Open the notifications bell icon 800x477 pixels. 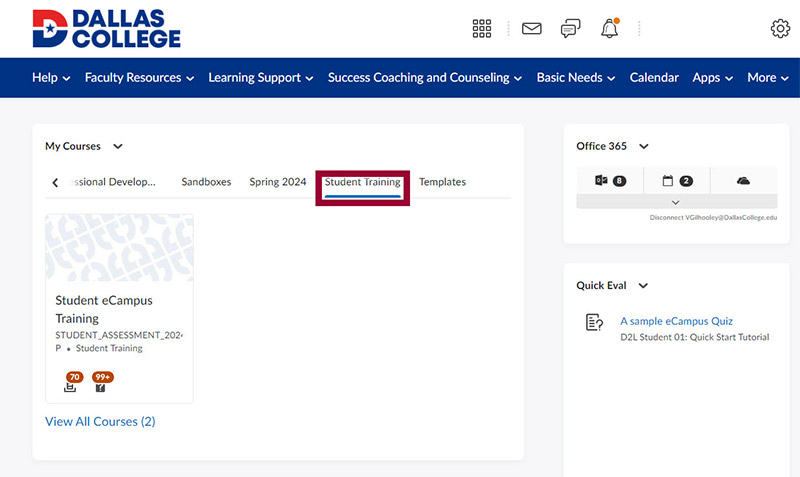tap(610, 29)
